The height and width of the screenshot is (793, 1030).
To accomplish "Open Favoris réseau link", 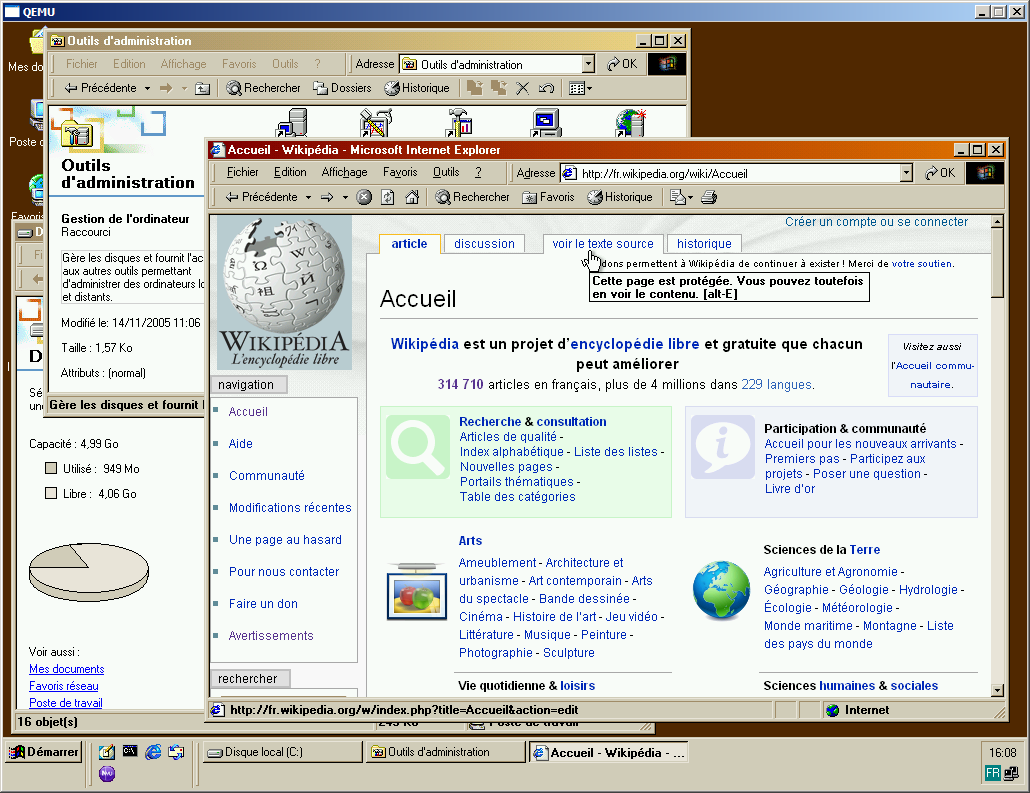I will [x=64, y=686].
